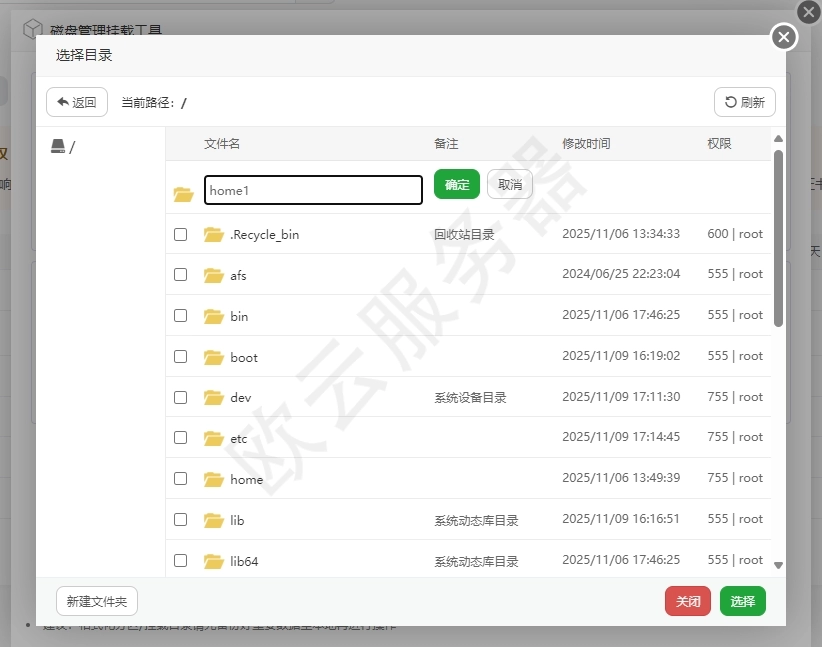Click the dev folder icon
Screen dimensions: 822x647
tap(213, 397)
